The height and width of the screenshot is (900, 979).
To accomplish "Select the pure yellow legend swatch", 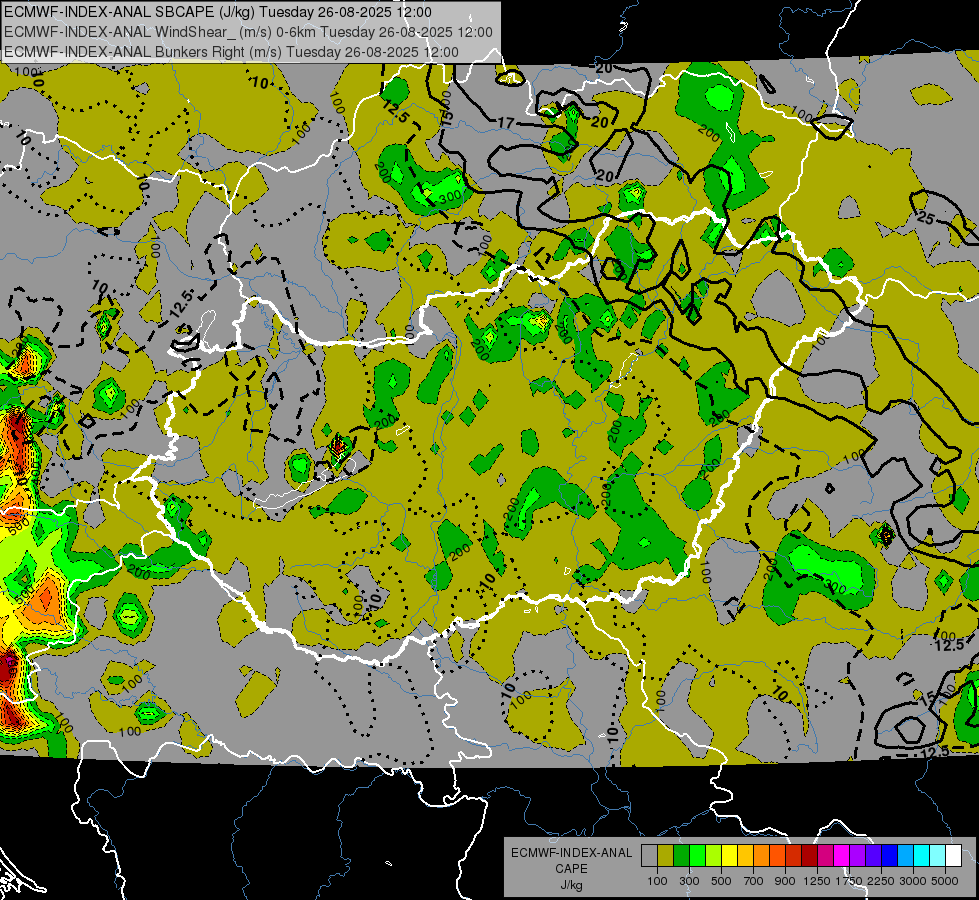I will pos(730,856).
